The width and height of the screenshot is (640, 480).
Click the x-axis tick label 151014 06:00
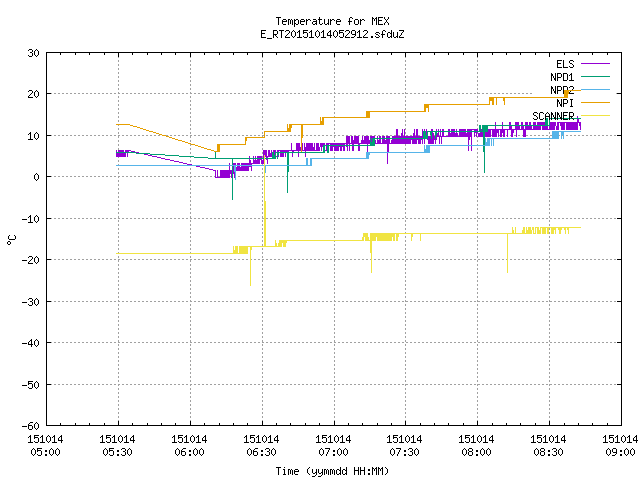point(189,446)
